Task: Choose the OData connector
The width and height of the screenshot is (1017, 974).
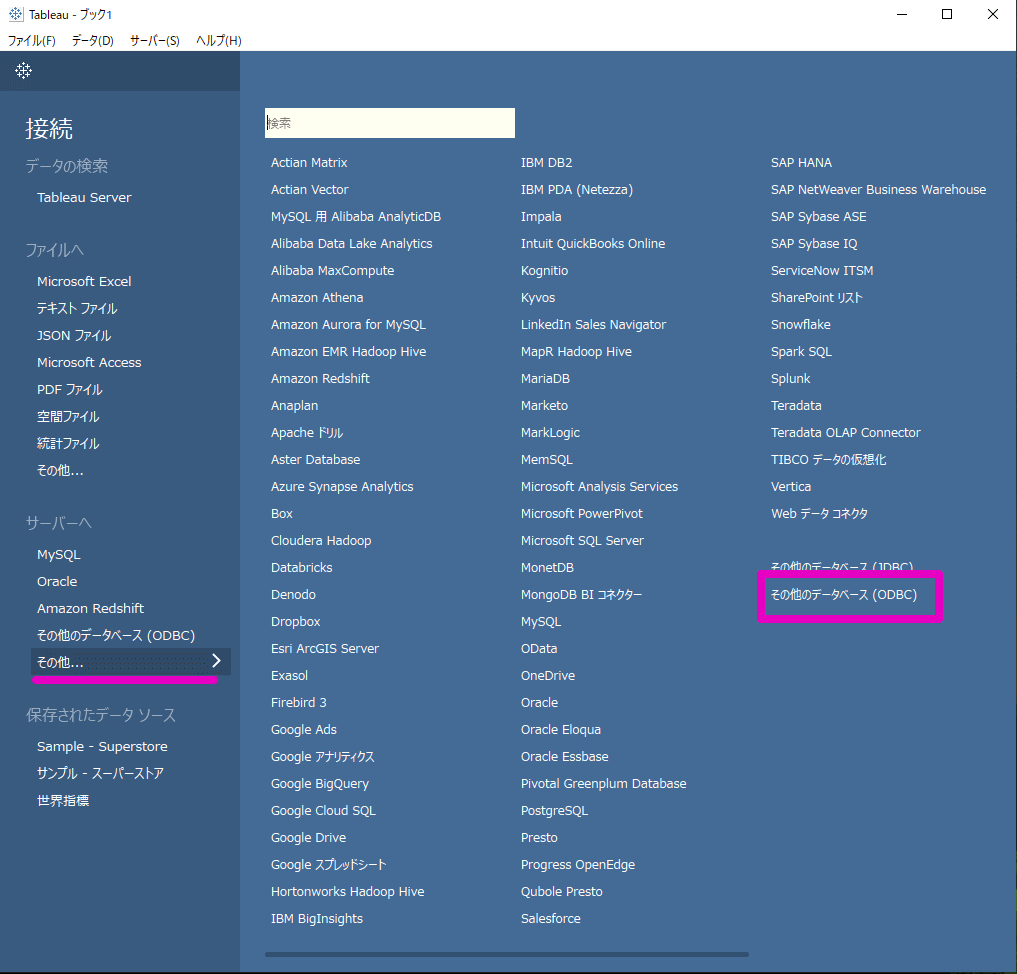Action: coord(539,648)
